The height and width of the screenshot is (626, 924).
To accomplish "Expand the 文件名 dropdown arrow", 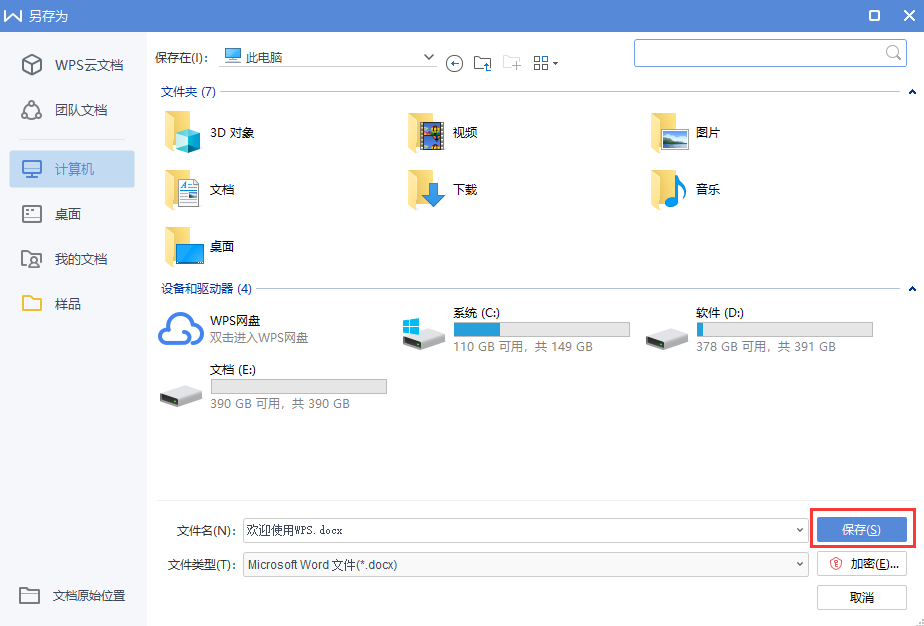I will [800, 531].
